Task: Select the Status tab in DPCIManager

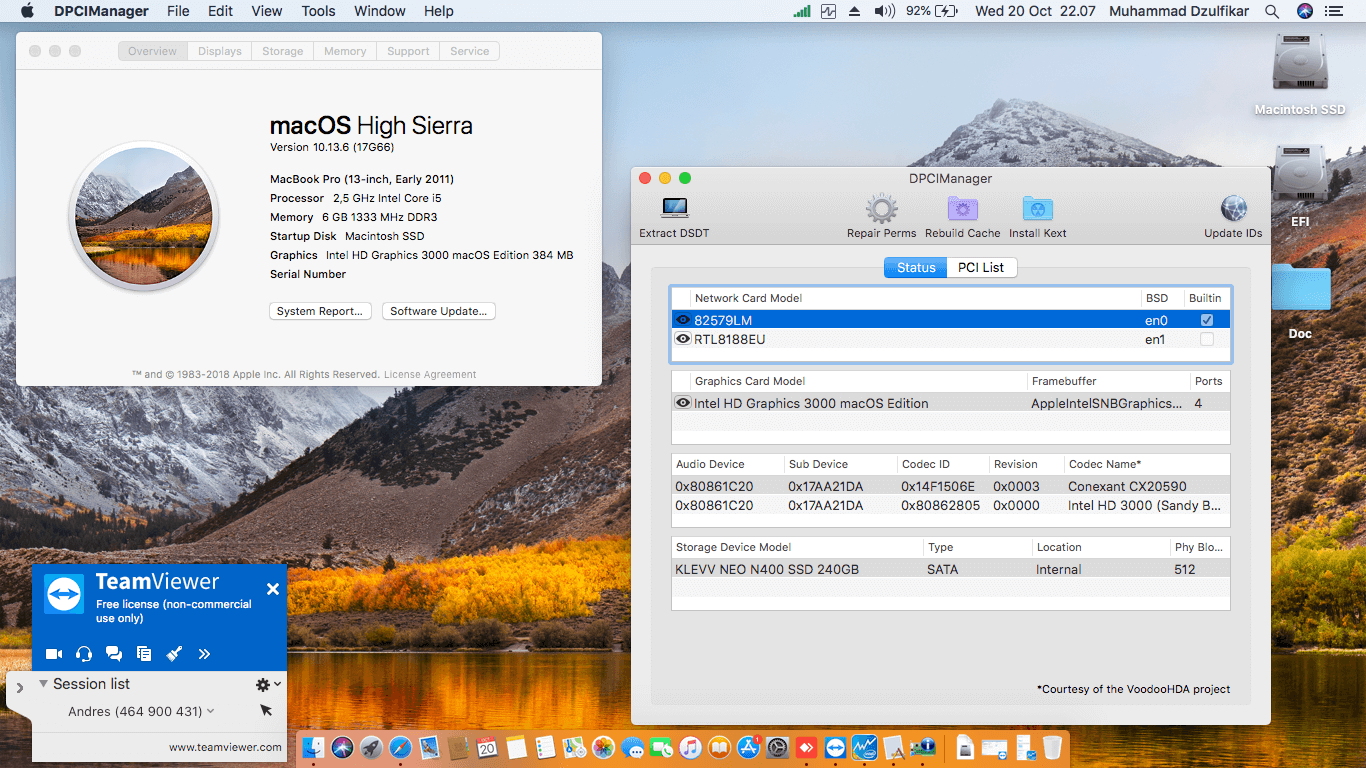Action: tap(916, 267)
